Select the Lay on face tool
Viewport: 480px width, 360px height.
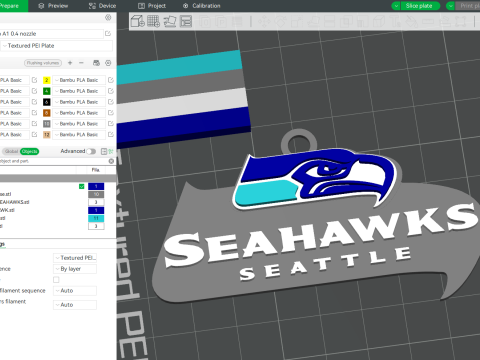click(313, 22)
